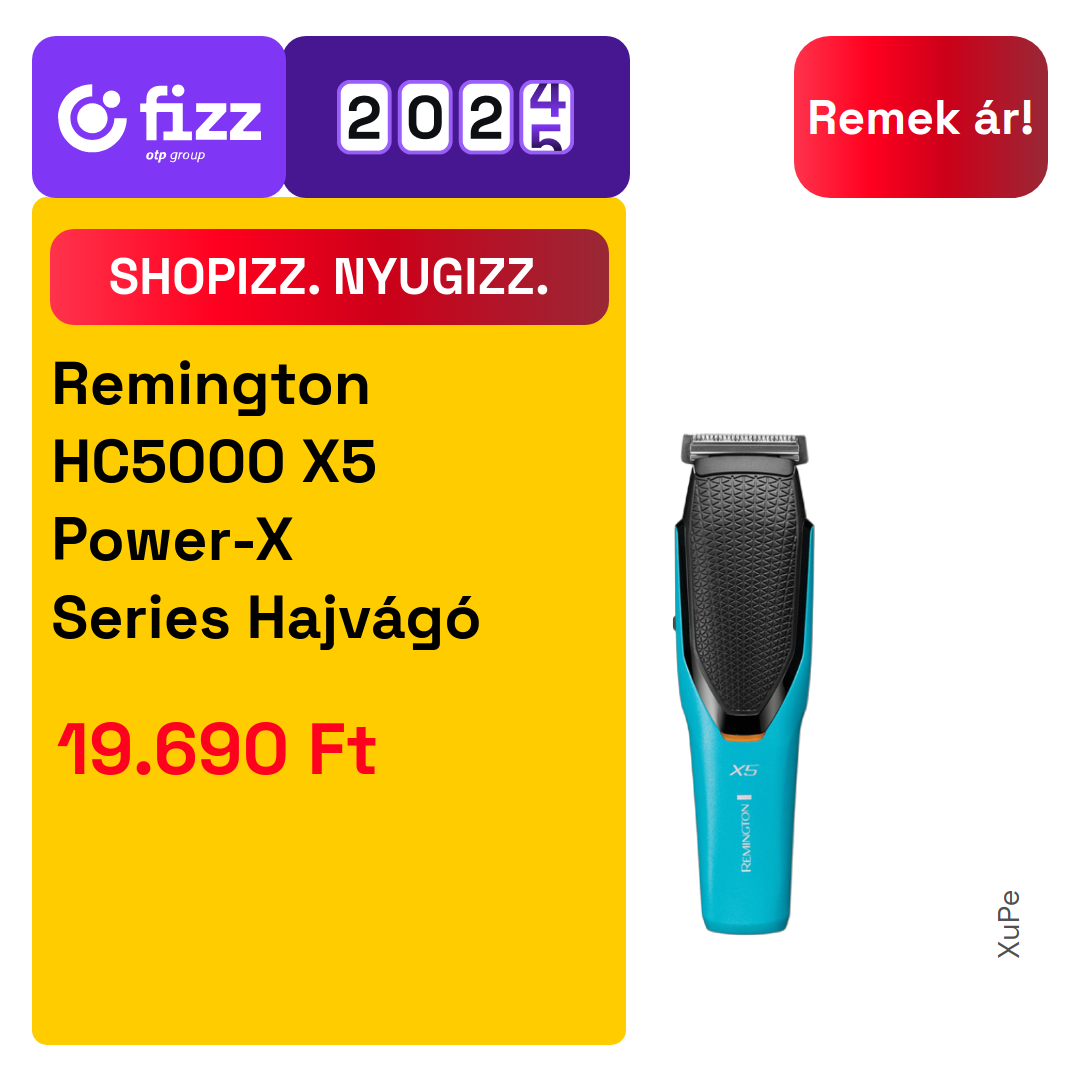Screen dimensions: 1080x1080
Task: Select the 'Remington' product title line
Action: 211,387
